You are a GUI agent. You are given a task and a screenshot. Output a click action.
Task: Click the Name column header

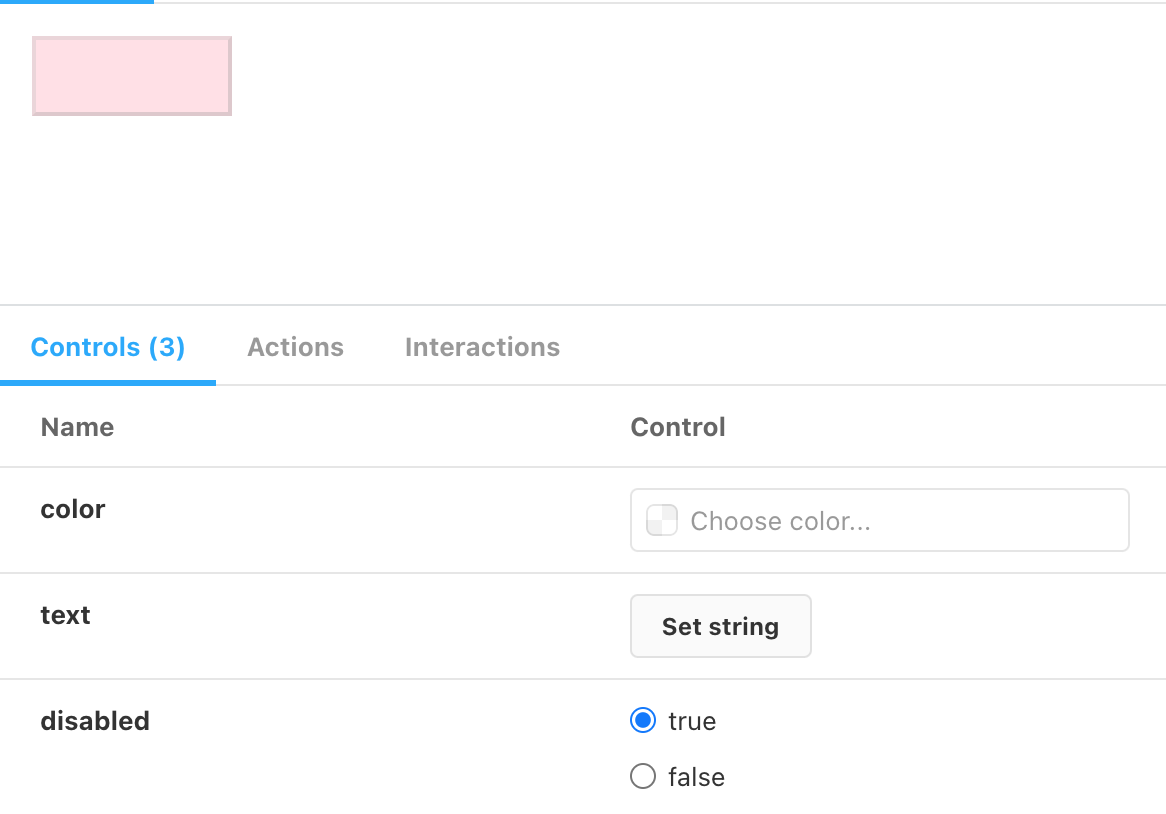(x=77, y=427)
